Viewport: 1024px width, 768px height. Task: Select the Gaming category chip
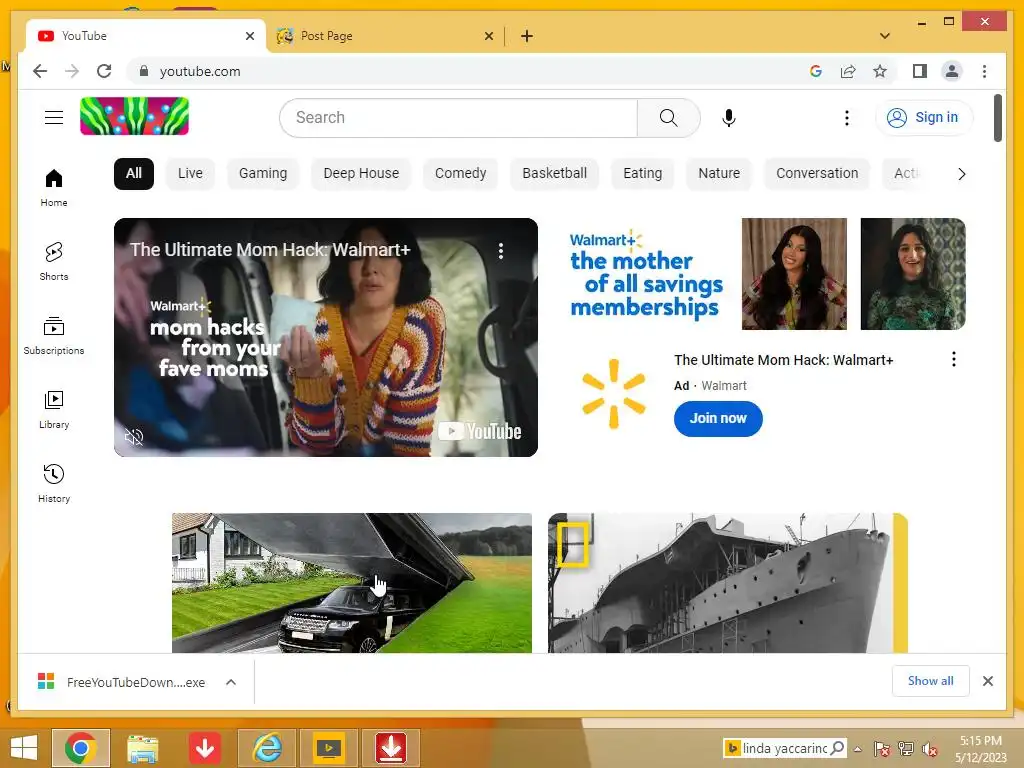tap(263, 174)
